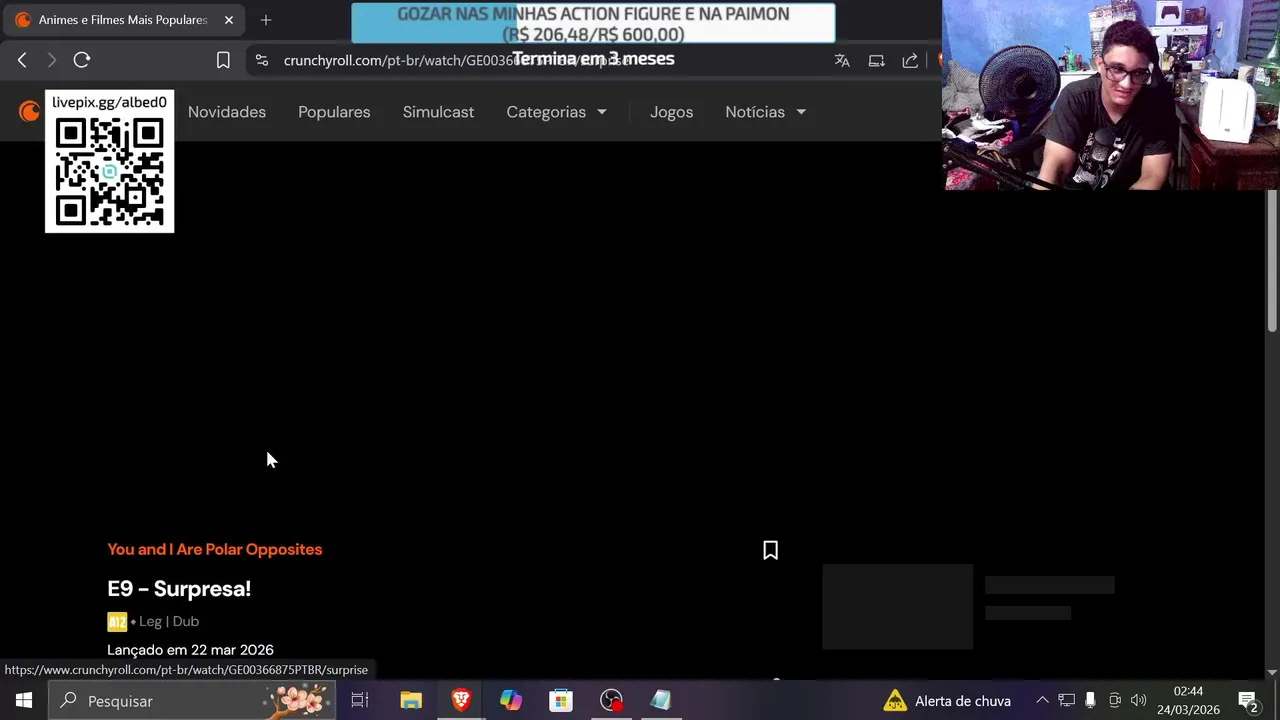Image resolution: width=1280 pixels, height=720 pixels.
Task: Expand the Categorias dropdown
Action: tap(557, 112)
